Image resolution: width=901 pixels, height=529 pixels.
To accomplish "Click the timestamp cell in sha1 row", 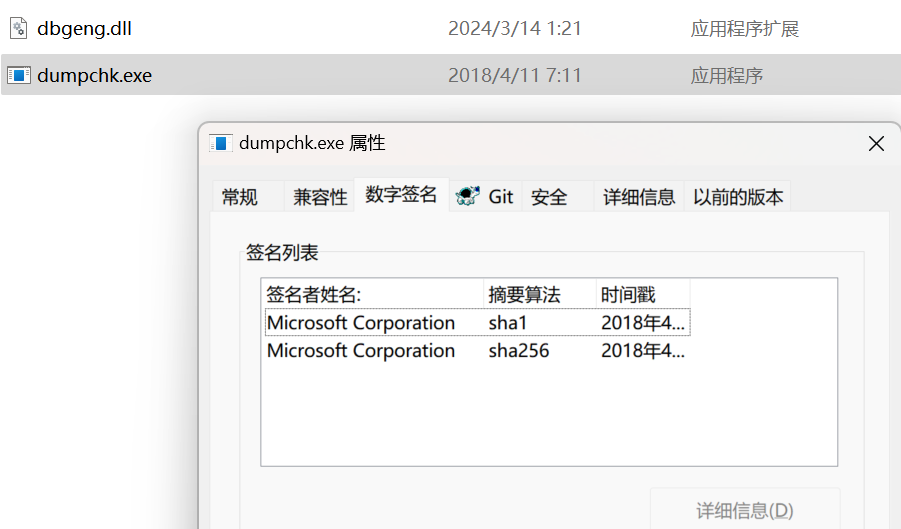I will tap(642, 323).
